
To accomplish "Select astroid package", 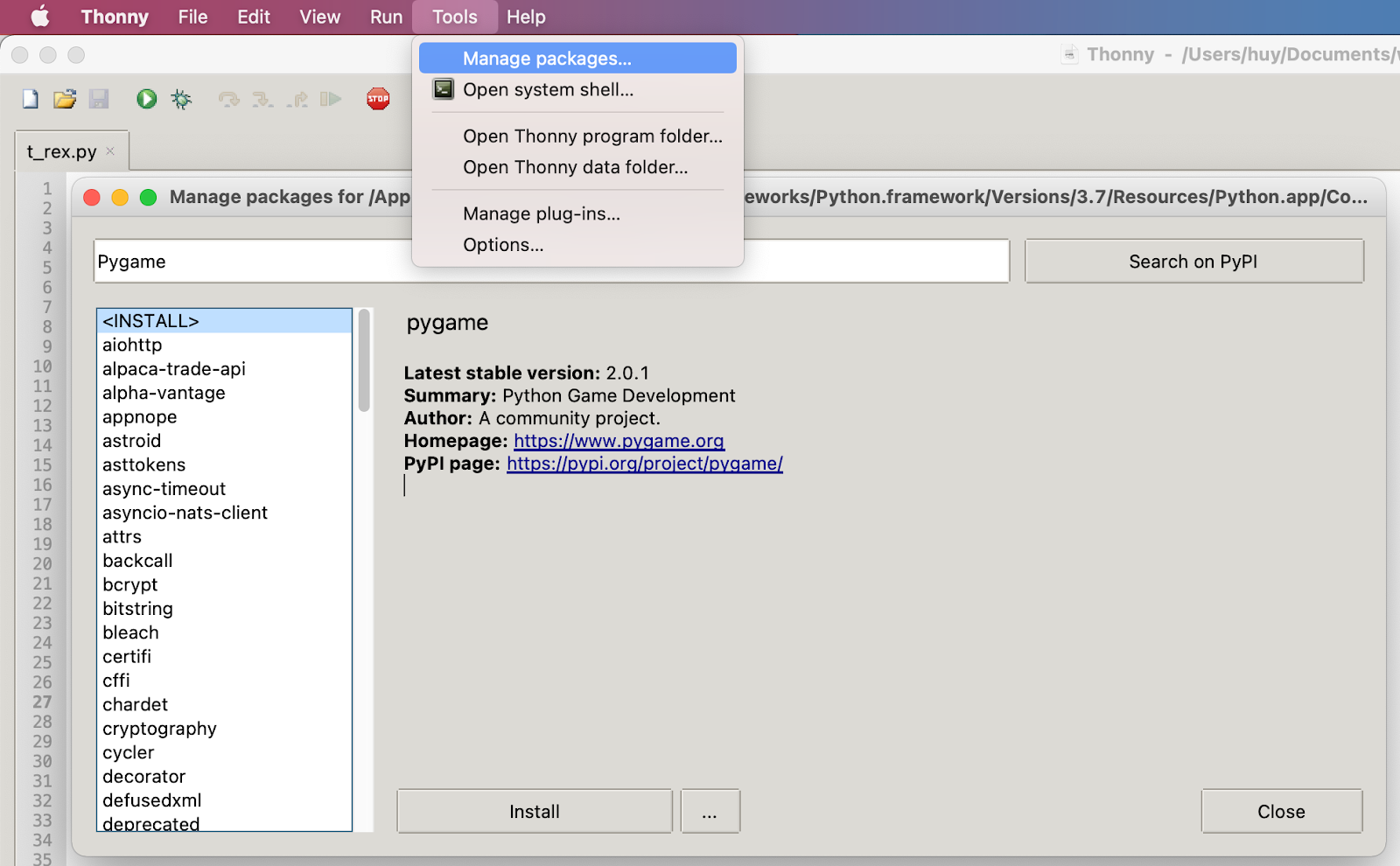I will [x=224, y=441].
